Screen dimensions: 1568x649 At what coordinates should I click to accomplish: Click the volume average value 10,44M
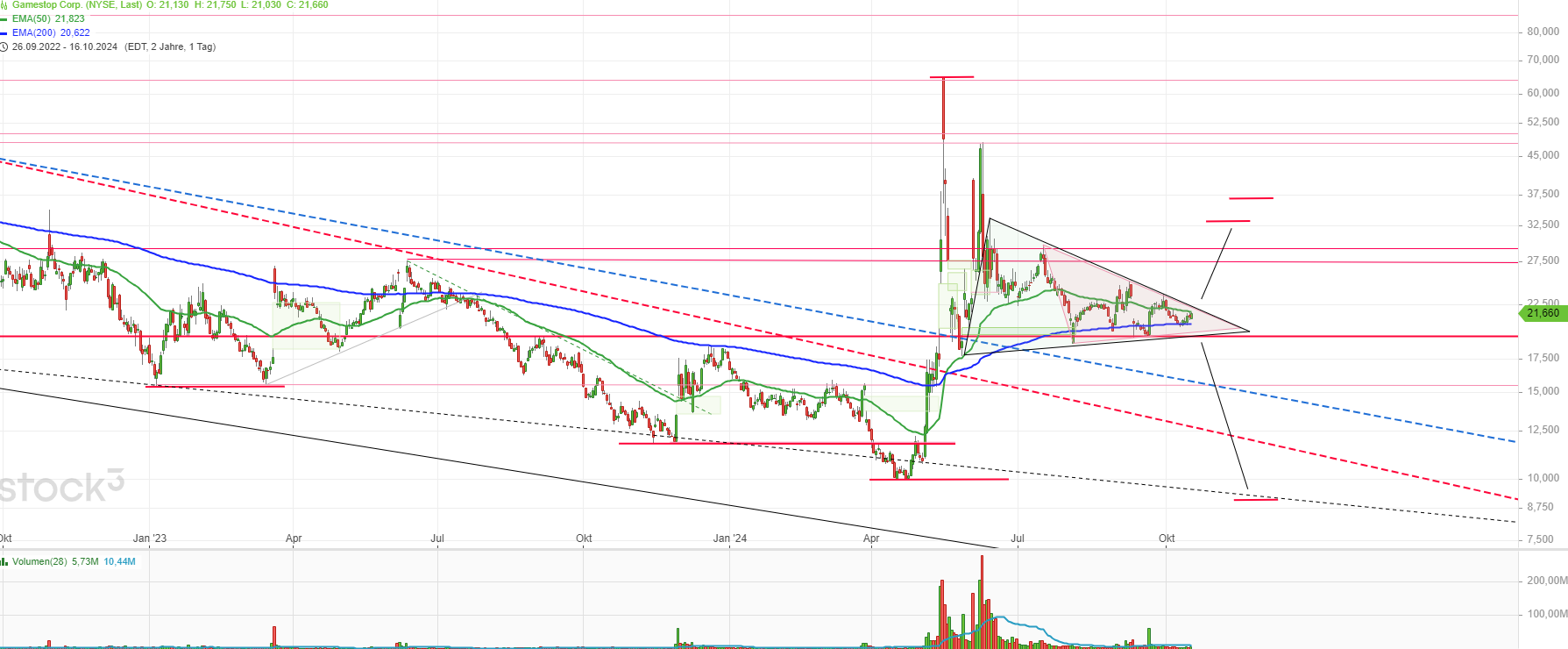pyautogui.click(x=120, y=561)
